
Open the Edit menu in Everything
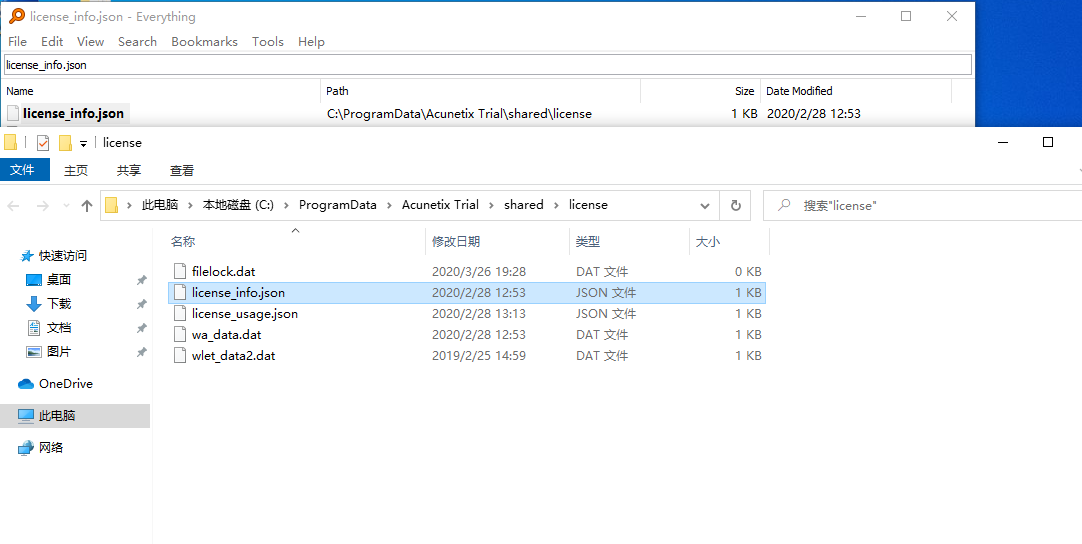(x=52, y=41)
